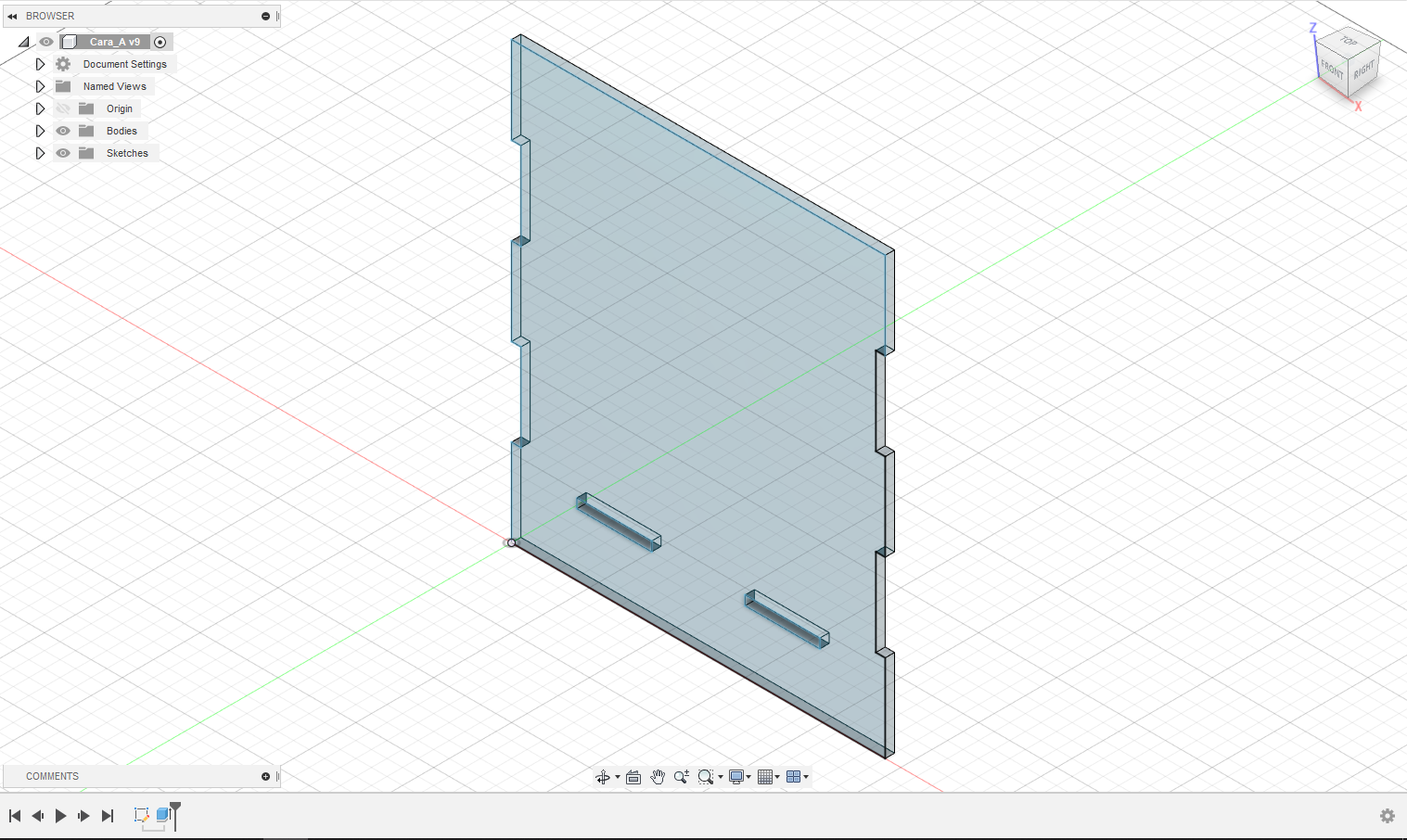The width and height of the screenshot is (1407, 840).
Task: Select the Pan hand tool
Action: (x=658, y=777)
